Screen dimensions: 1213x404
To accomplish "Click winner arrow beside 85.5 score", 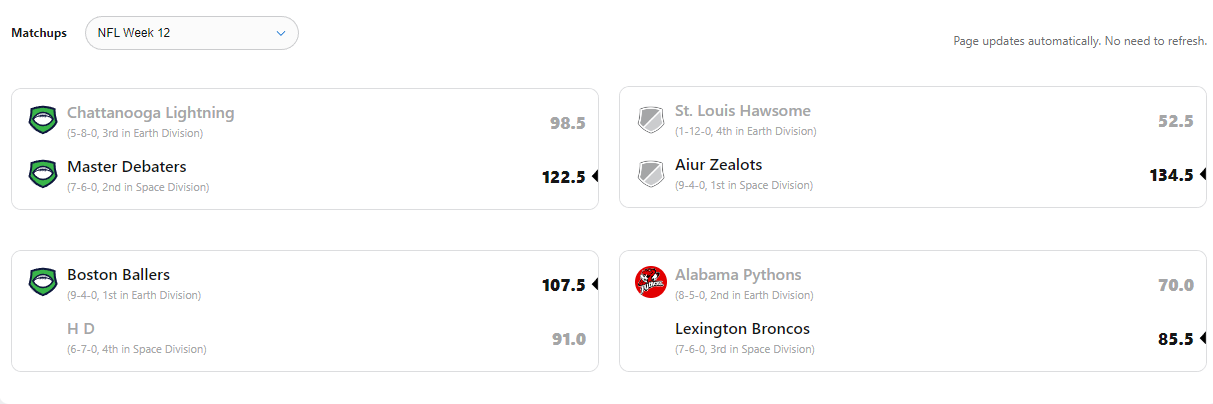I will (1203, 339).
